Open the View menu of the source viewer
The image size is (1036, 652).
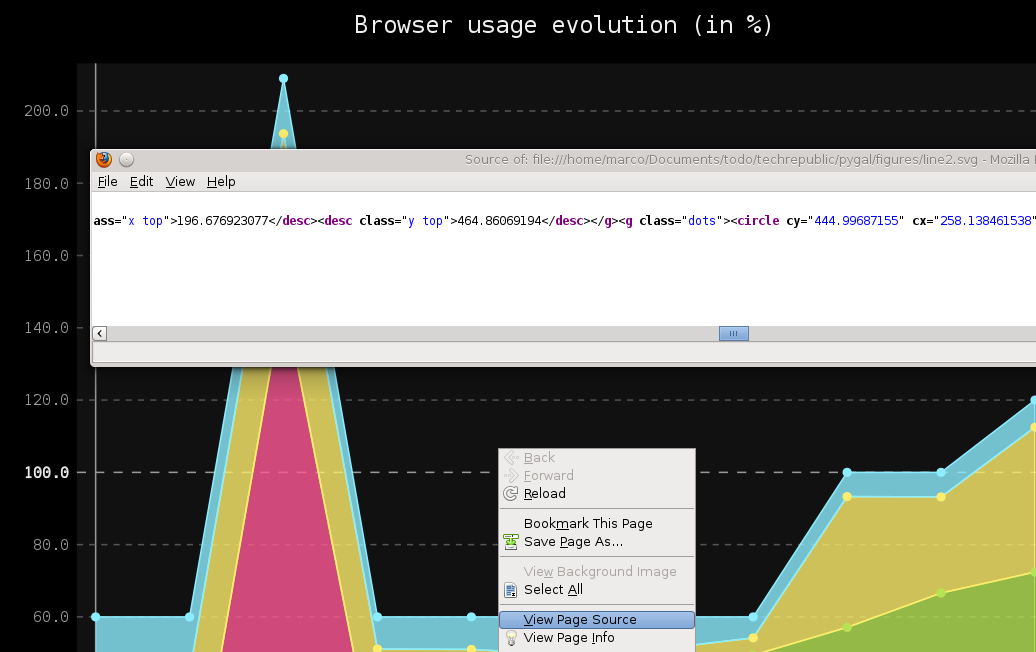180,182
